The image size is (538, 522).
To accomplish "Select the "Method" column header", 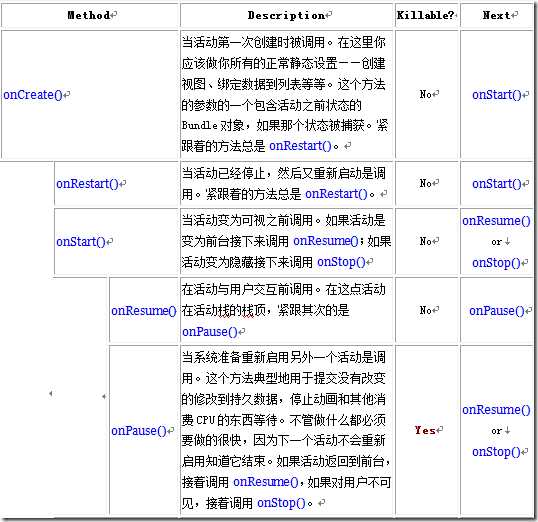I will click(89, 15).
